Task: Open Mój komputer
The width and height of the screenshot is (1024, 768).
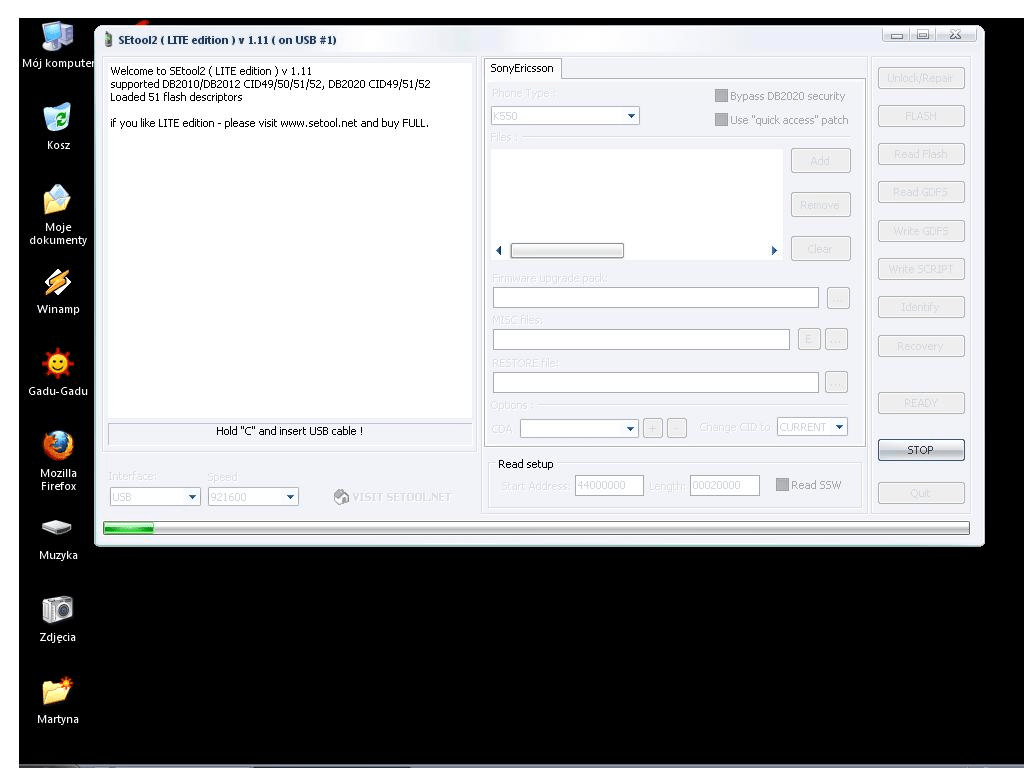Action: (x=57, y=35)
